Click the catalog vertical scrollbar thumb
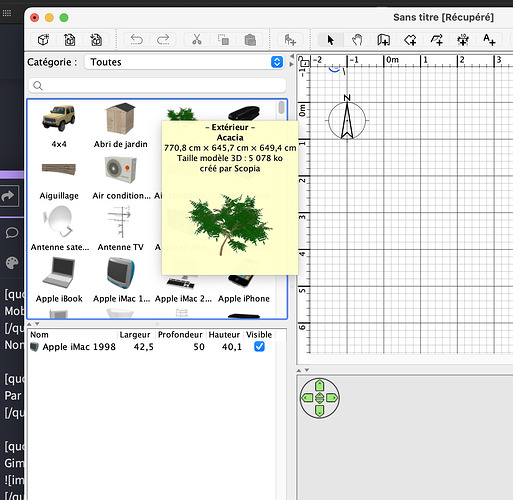This screenshot has height=500, width=513. (x=282, y=107)
